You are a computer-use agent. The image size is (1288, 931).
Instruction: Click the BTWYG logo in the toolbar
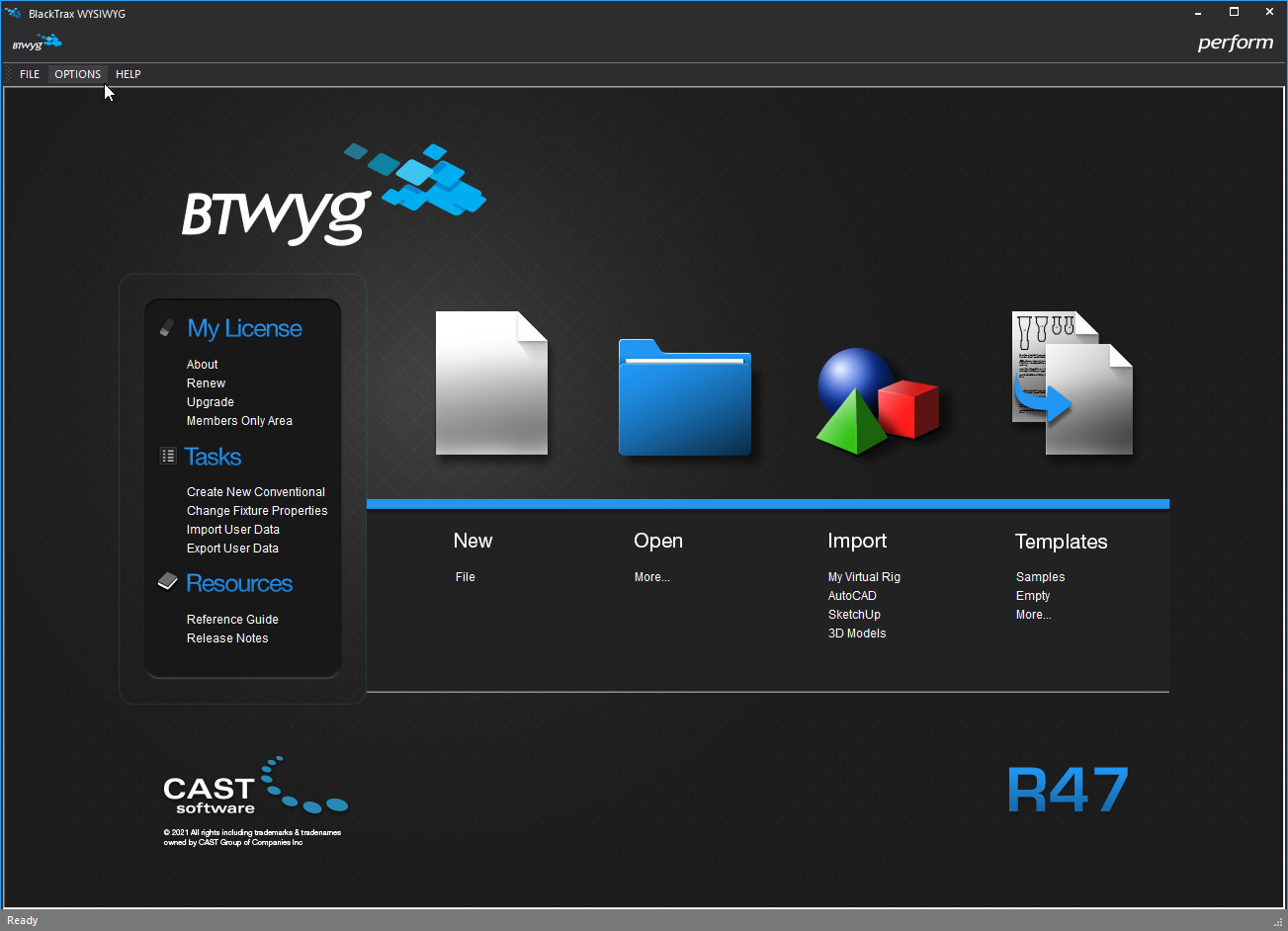click(38, 42)
